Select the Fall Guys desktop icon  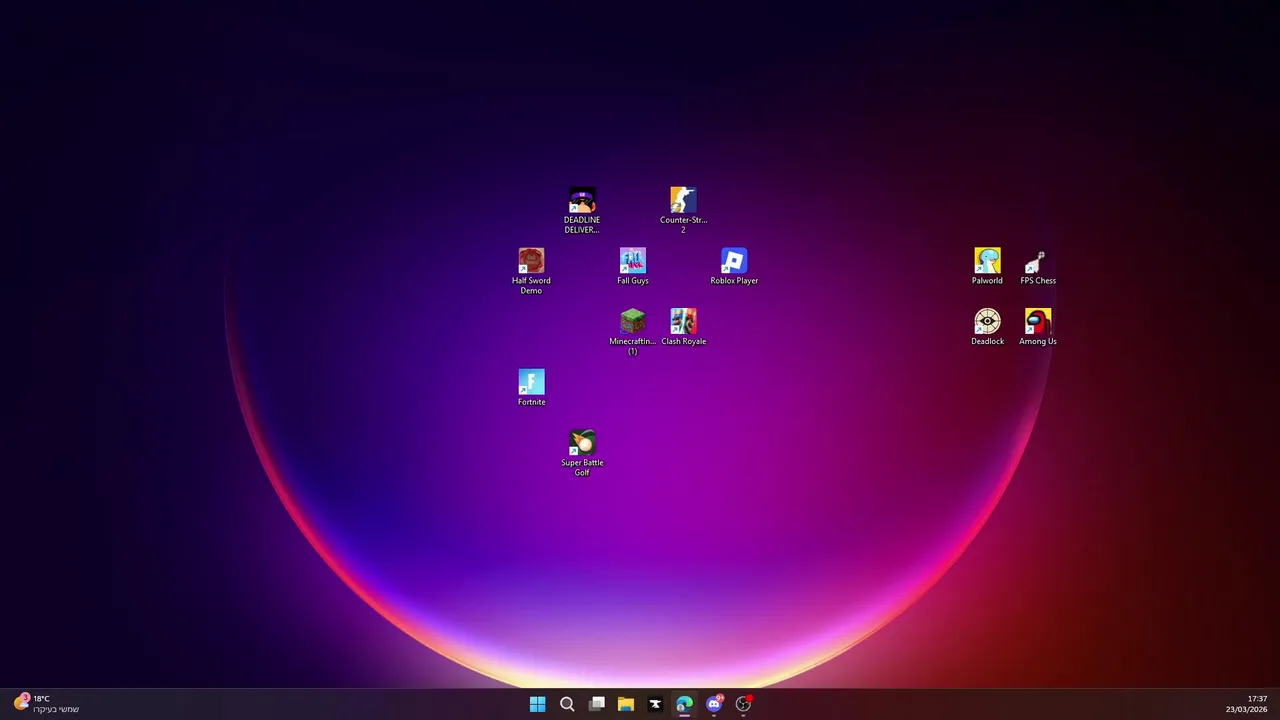tap(632, 267)
